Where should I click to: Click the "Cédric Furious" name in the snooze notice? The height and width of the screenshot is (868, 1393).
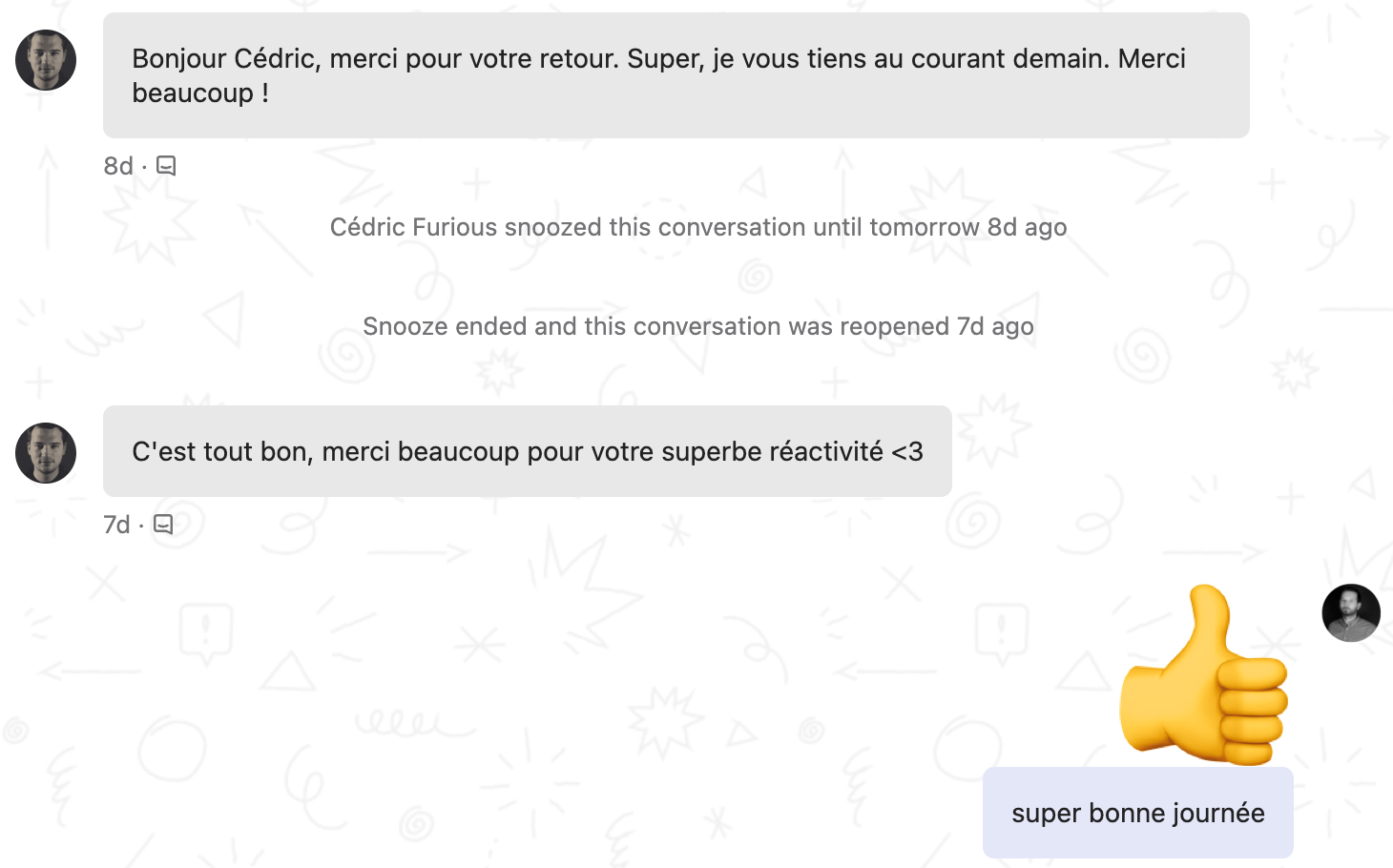[413, 227]
